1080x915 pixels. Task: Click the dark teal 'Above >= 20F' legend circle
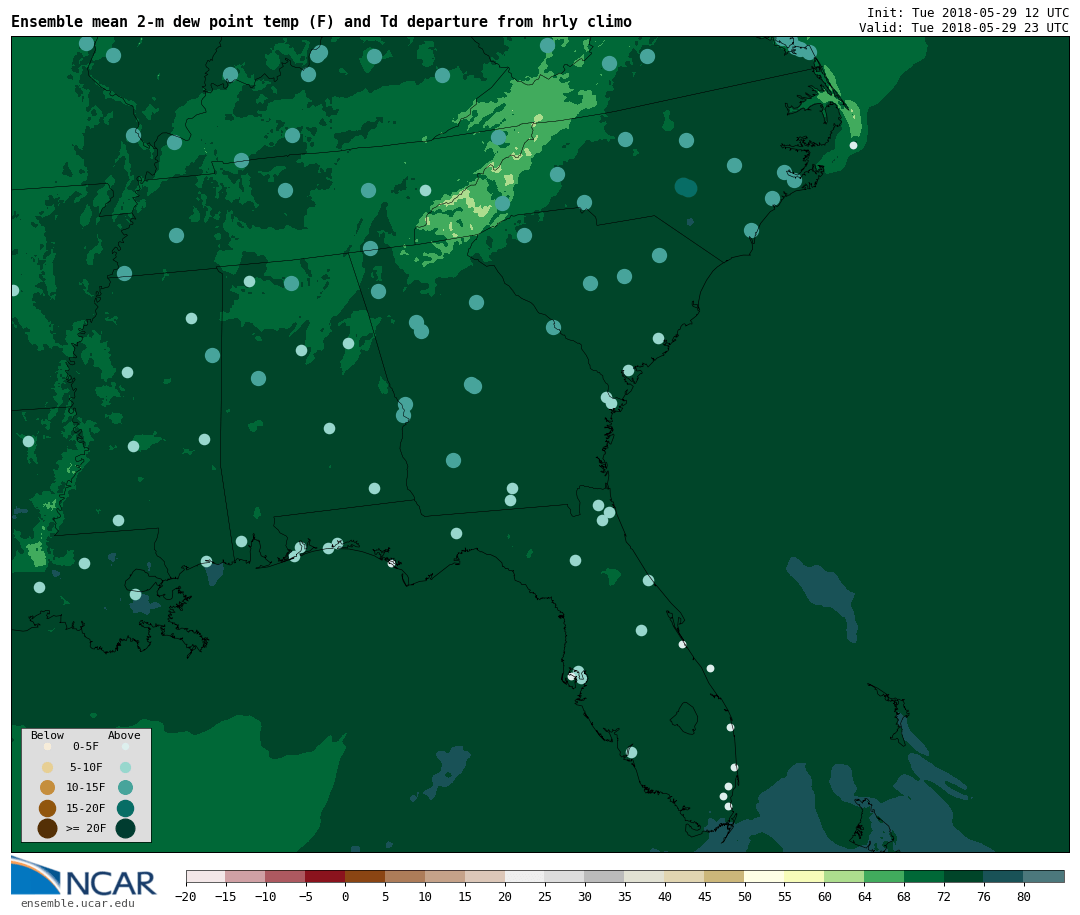click(125, 828)
